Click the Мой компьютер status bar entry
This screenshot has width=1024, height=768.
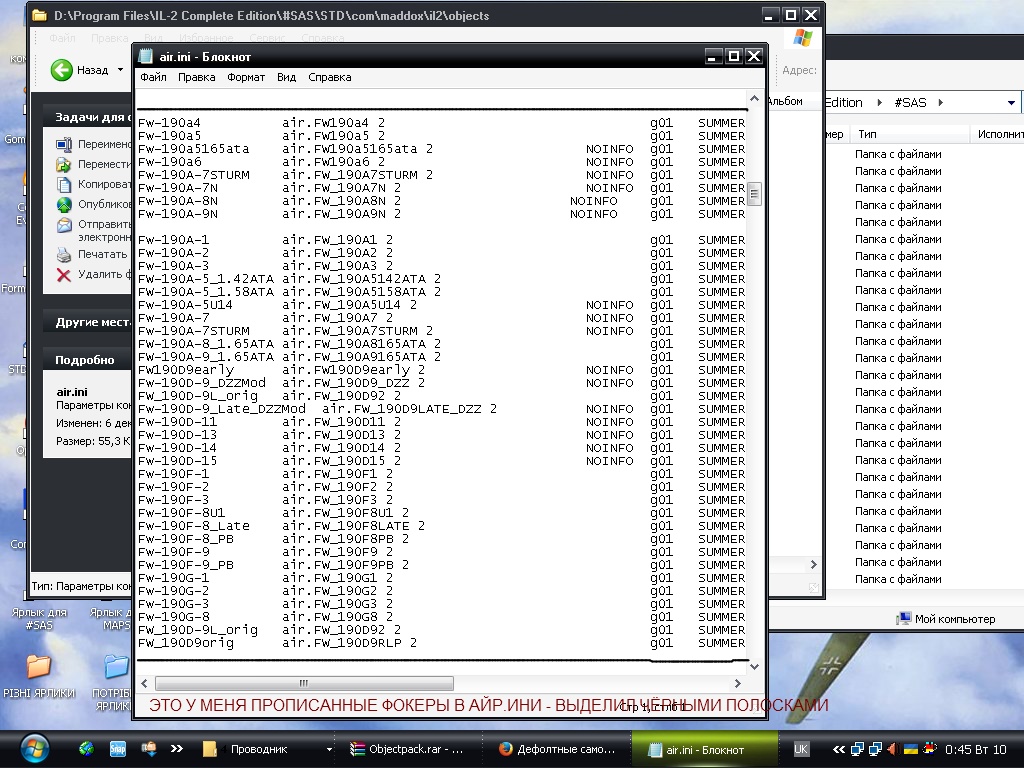coord(946,619)
